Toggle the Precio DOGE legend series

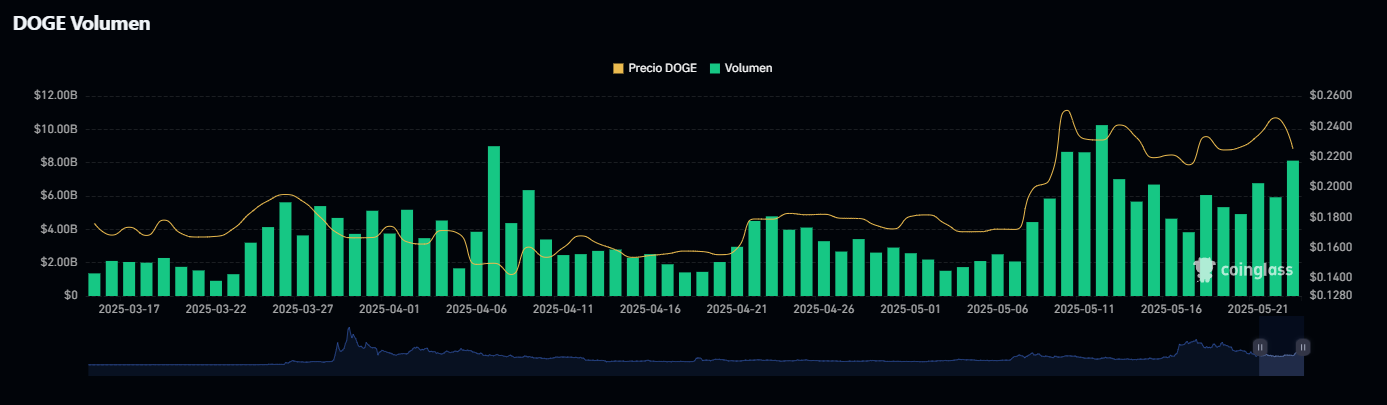point(655,68)
